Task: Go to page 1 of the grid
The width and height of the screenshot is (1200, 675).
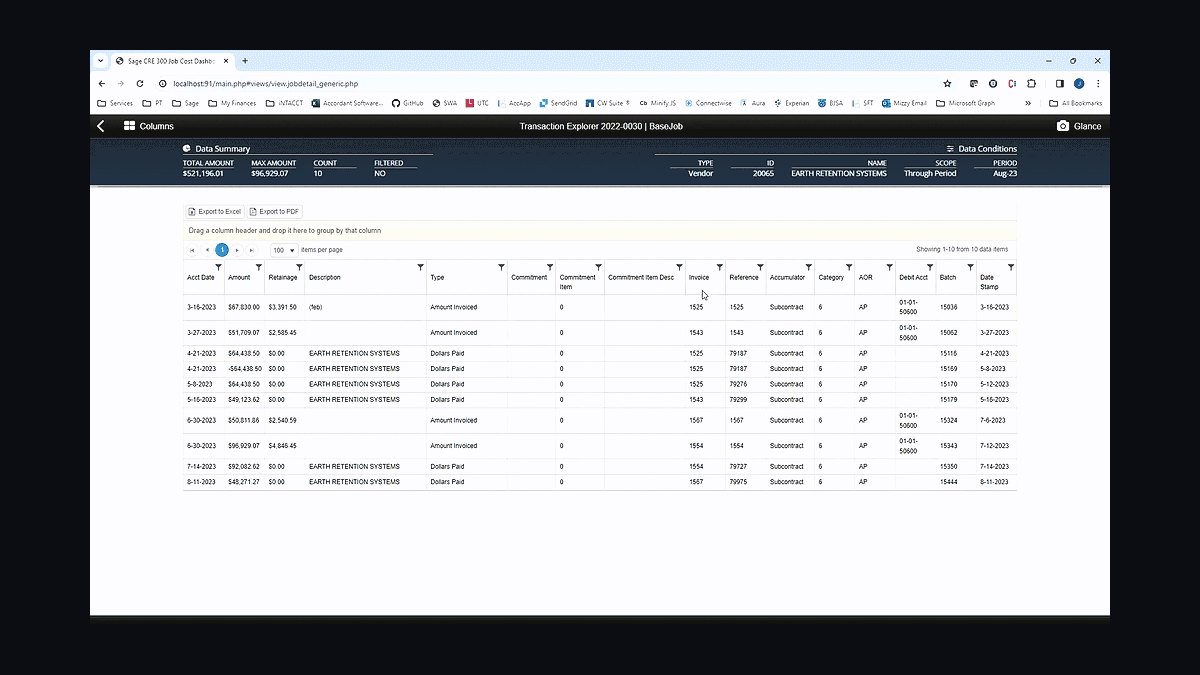Action: pos(222,250)
